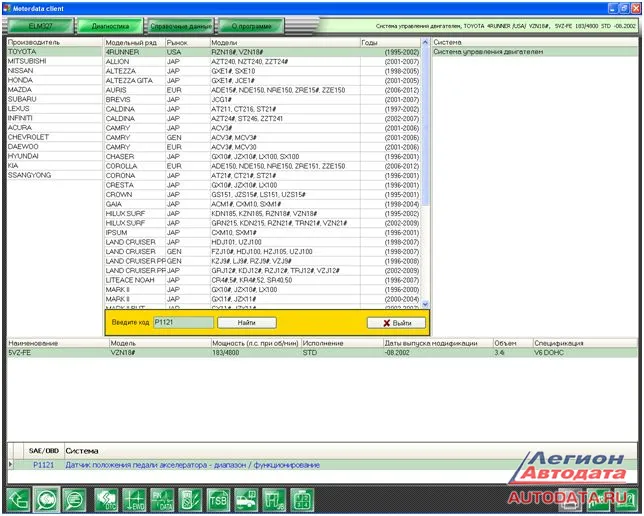Select the IPSUM model row

(262, 233)
